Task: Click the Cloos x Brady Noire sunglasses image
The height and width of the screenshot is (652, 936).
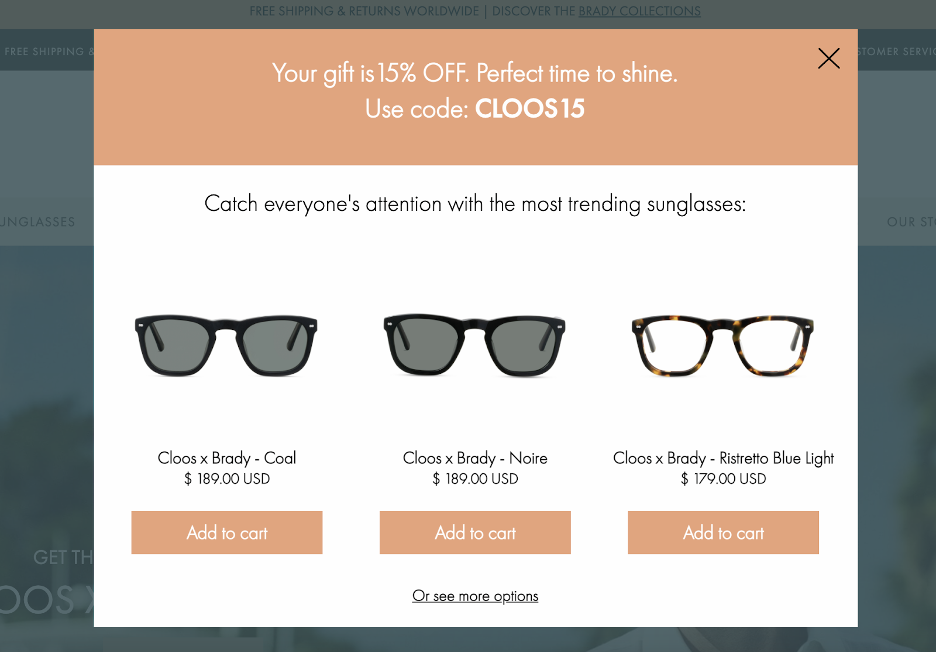Action: coord(474,344)
